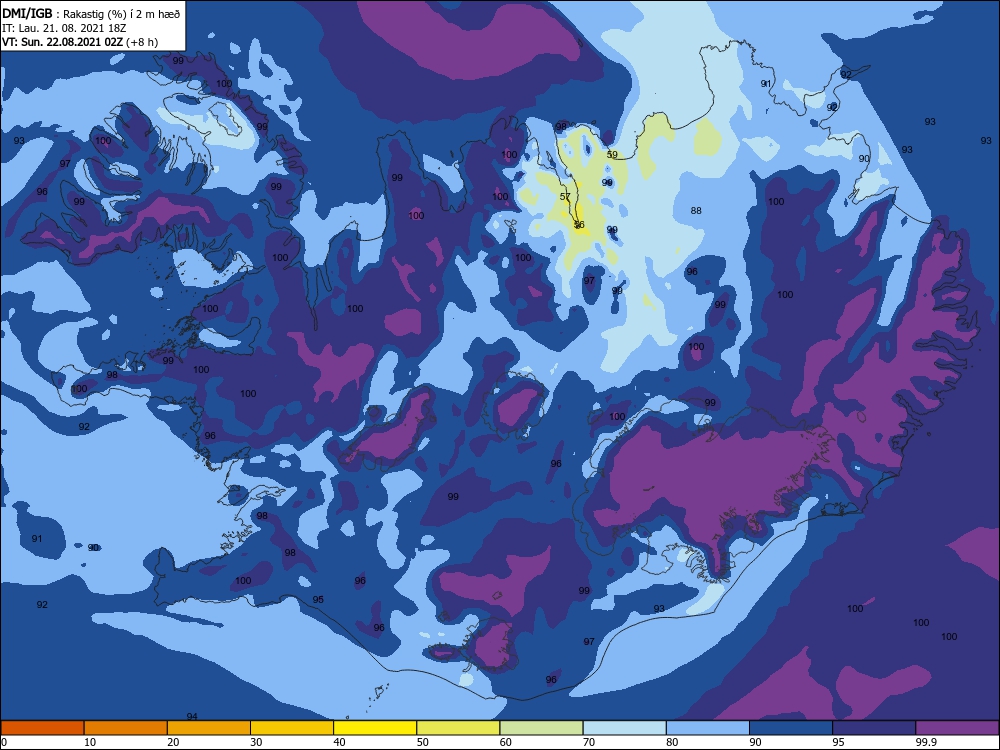Screen dimensions: 1000x750
Task: Select the 20–30 amber legend swatch
Action: [209, 728]
